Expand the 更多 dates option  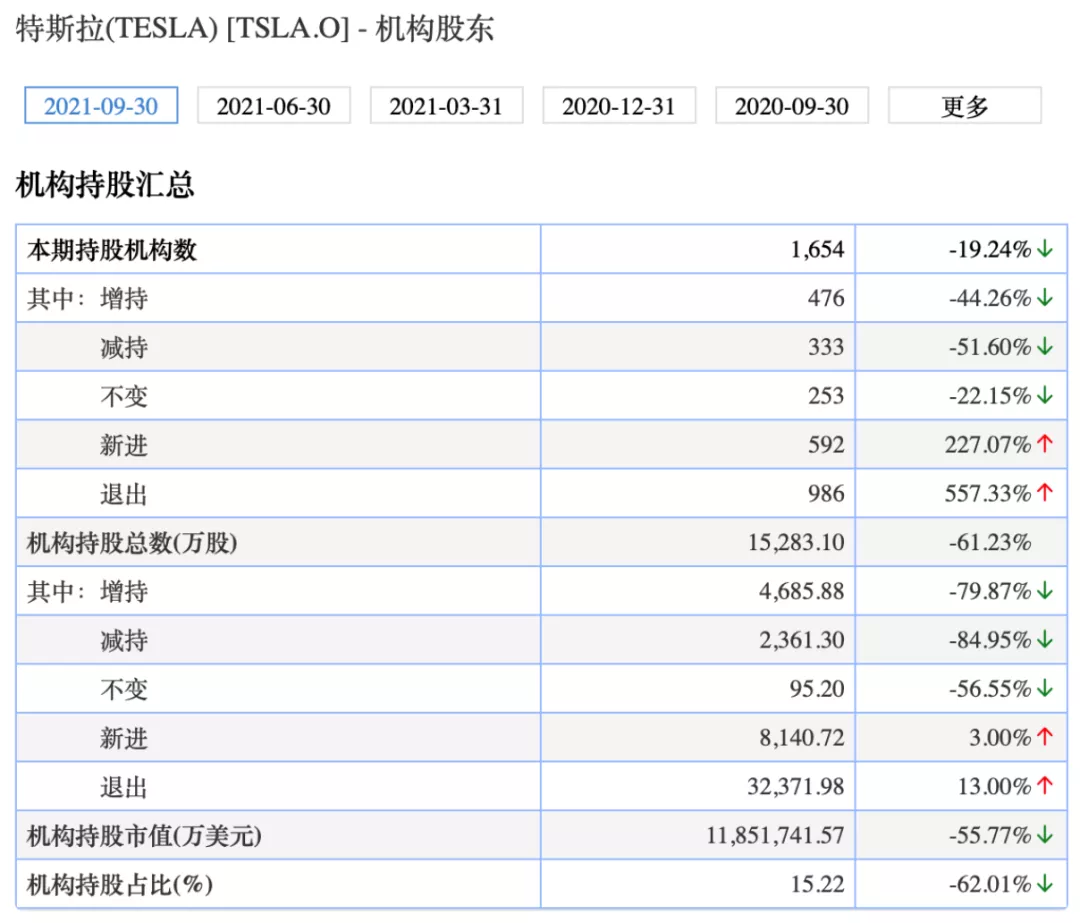click(x=964, y=106)
